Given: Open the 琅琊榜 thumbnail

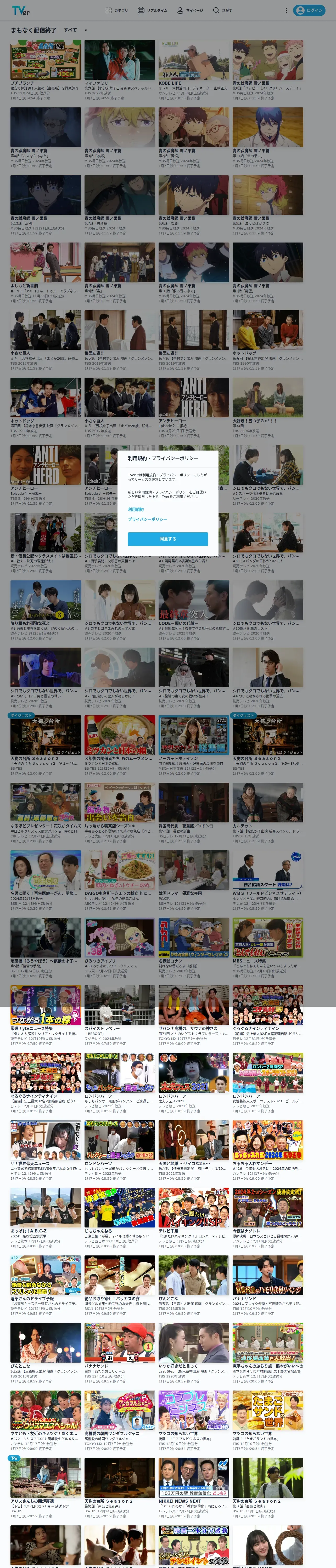Looking at the screenshot, I should coord(46,938).
